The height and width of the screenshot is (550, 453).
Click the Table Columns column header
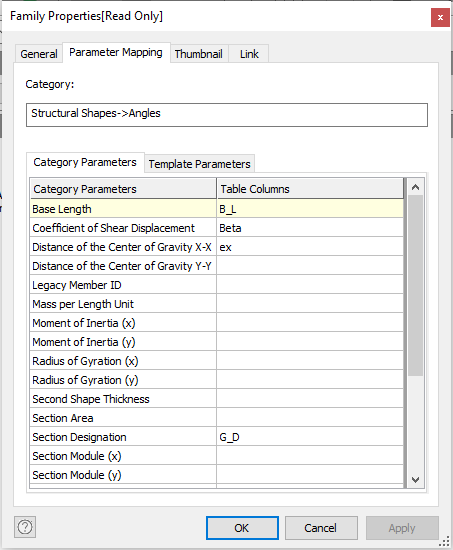(310, 189)
